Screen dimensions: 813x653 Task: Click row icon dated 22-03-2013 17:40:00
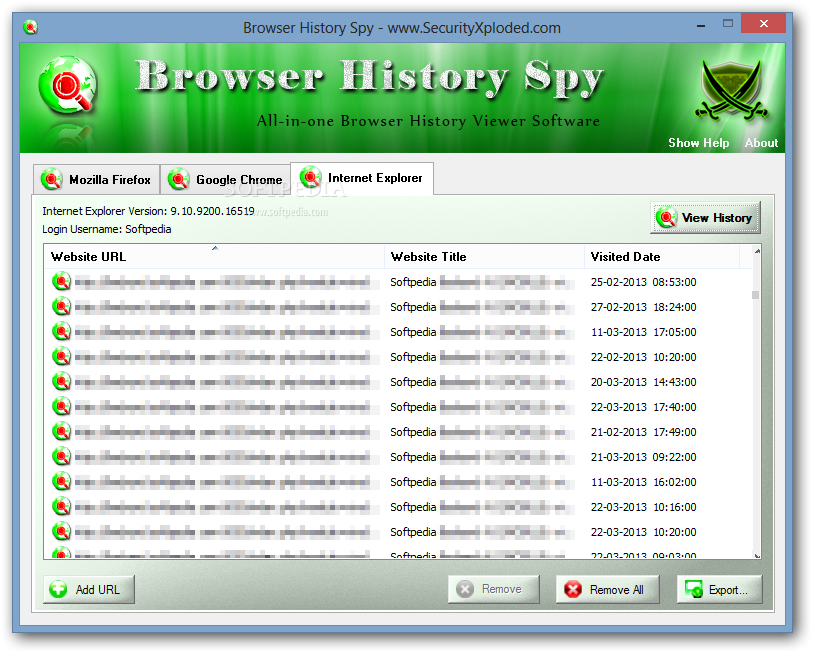tap(62, 407)
